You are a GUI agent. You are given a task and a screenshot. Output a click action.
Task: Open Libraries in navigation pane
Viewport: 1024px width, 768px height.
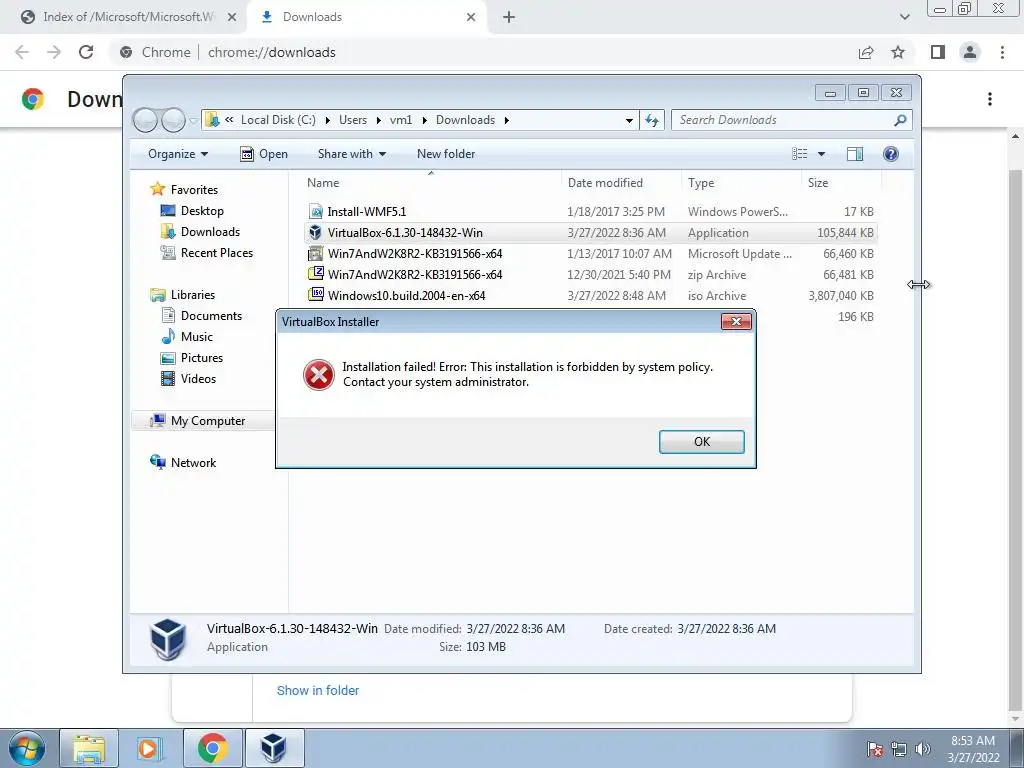(193, 295)
